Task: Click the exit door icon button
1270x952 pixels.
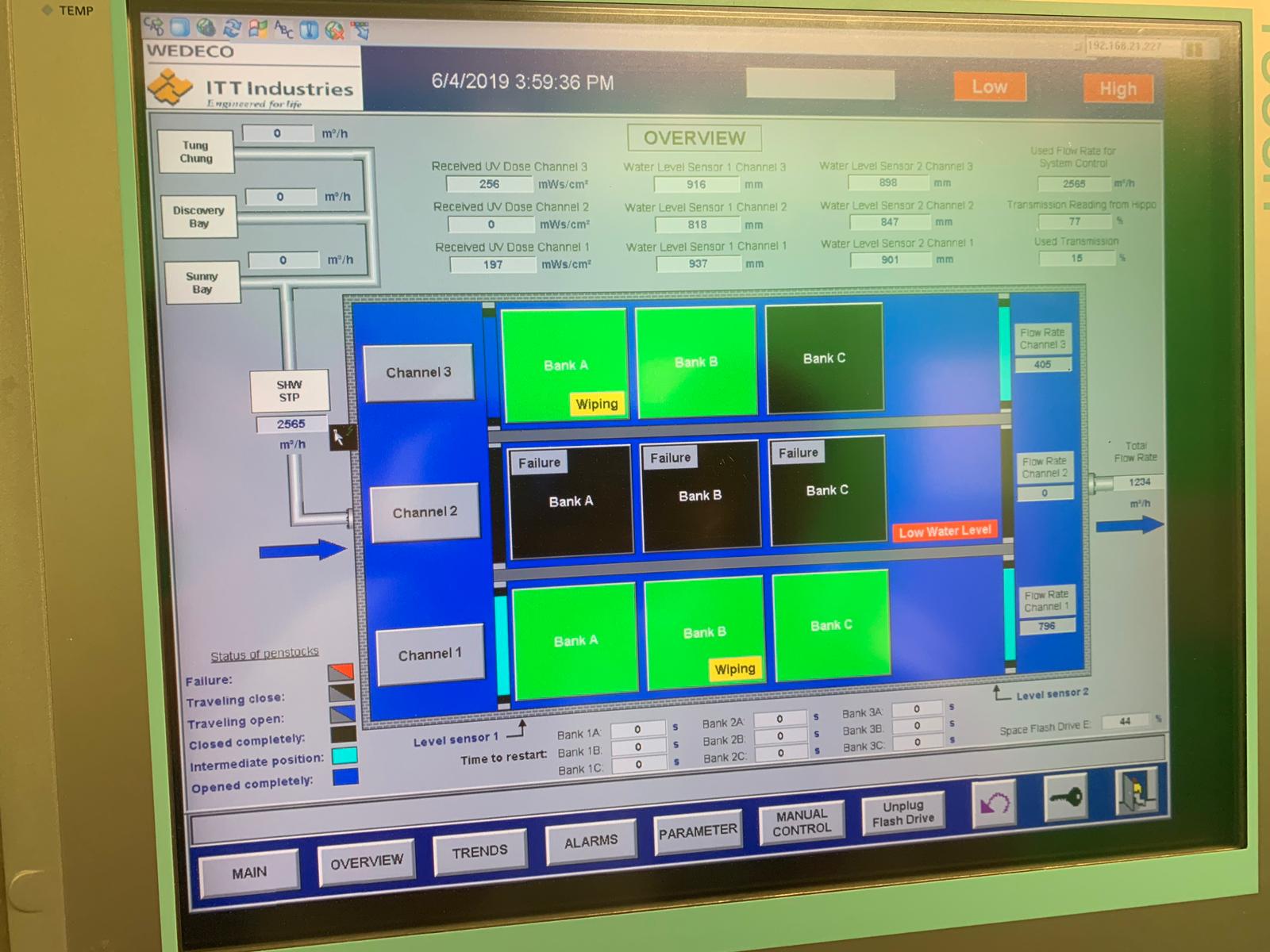Action: coord(1136,790)
